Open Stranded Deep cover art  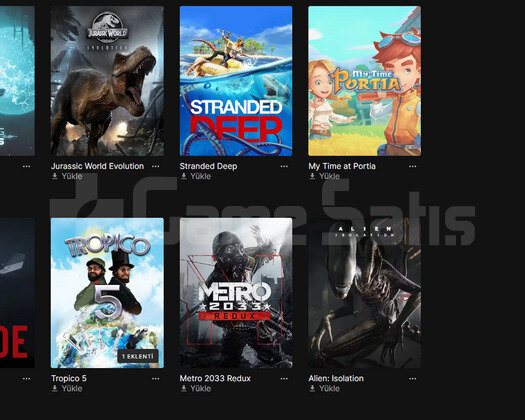(236, 81)
